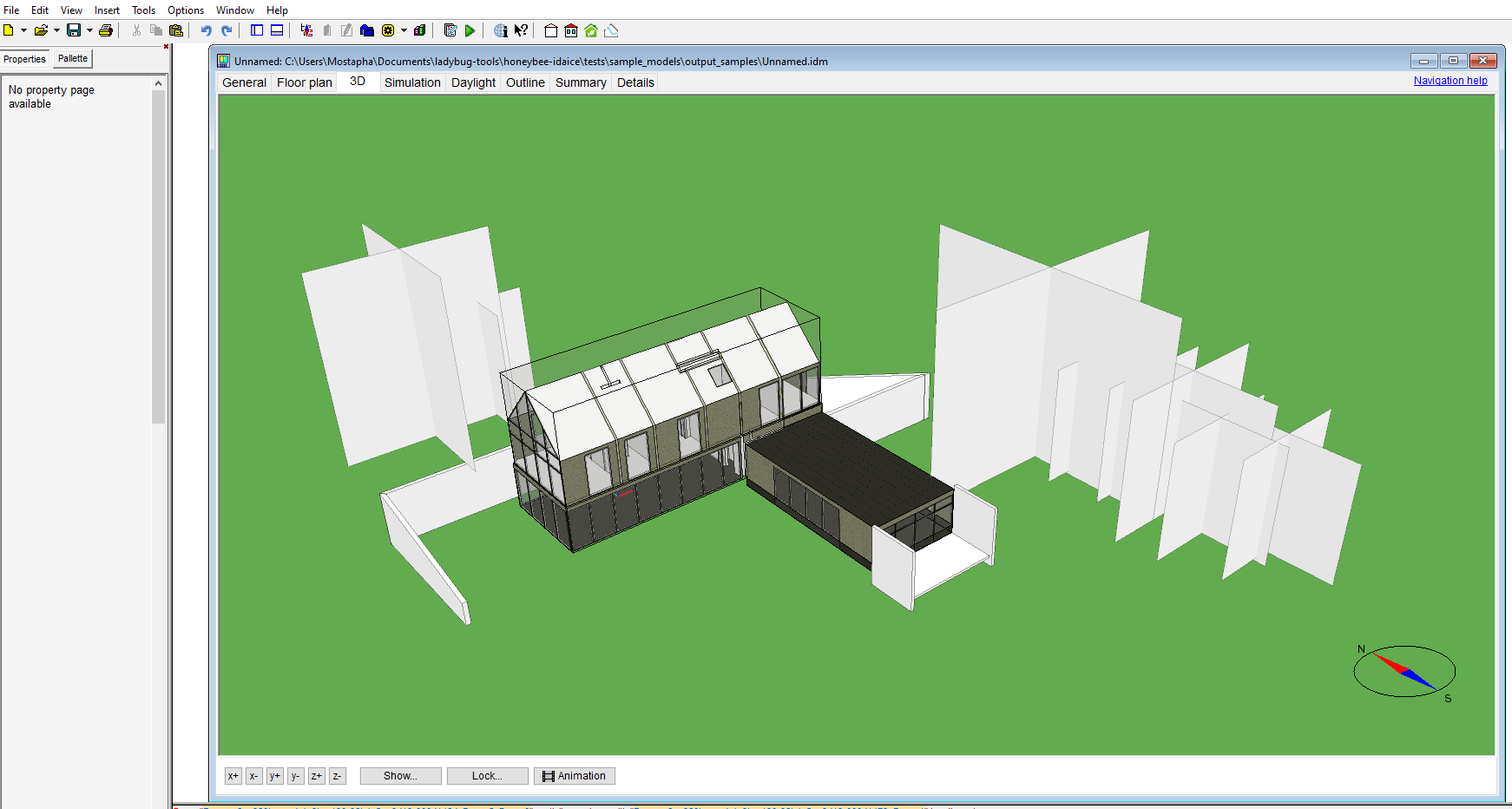Toggle the bottom panel layout icon

coord(277,30)
